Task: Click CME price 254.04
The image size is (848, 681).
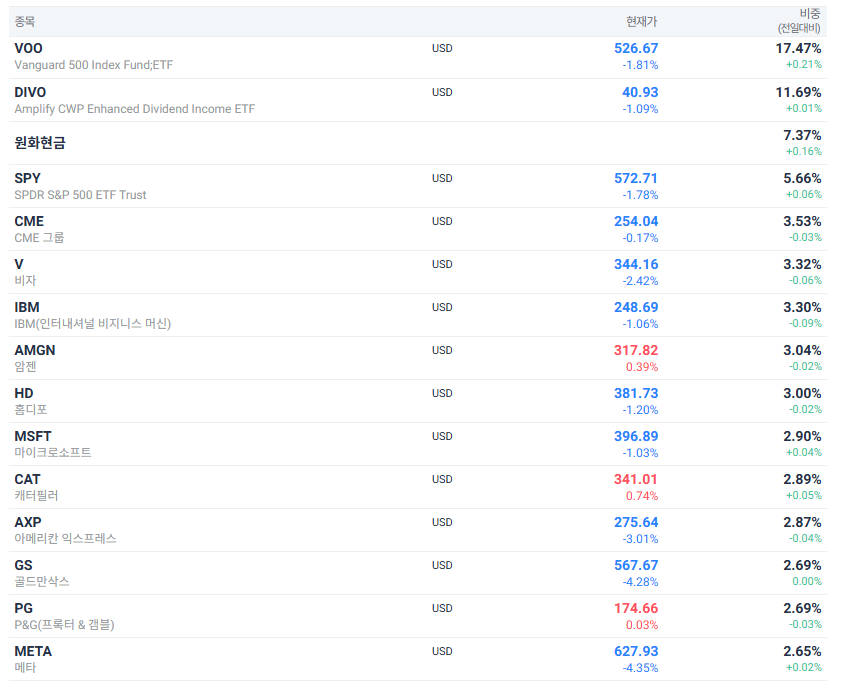Action: (636, 221)
